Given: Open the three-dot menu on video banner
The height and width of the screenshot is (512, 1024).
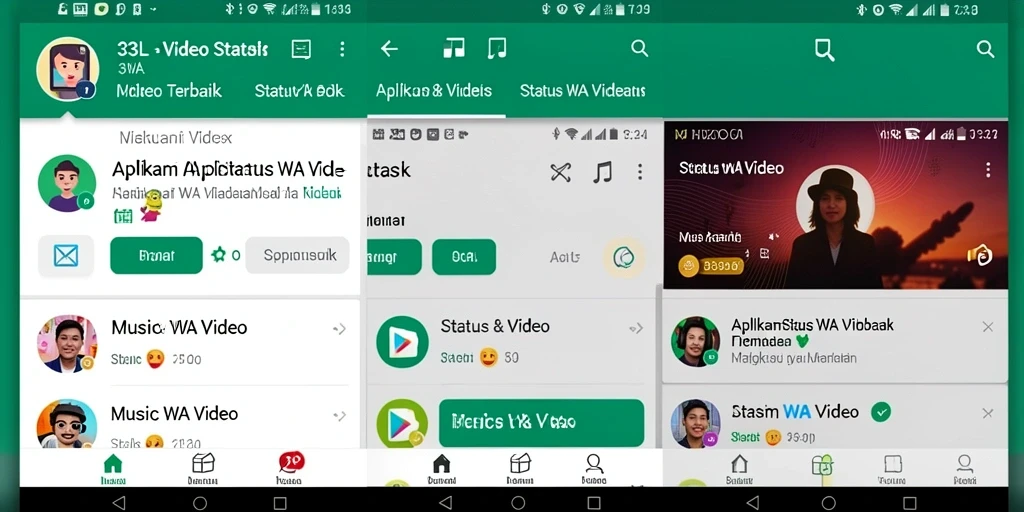Looking at the screenshot, I should tap(988, 170).
